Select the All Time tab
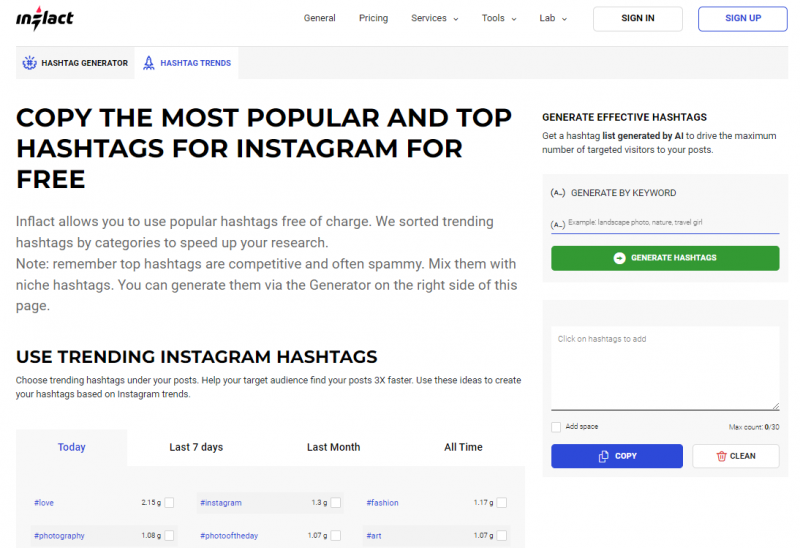 (463, 447)
